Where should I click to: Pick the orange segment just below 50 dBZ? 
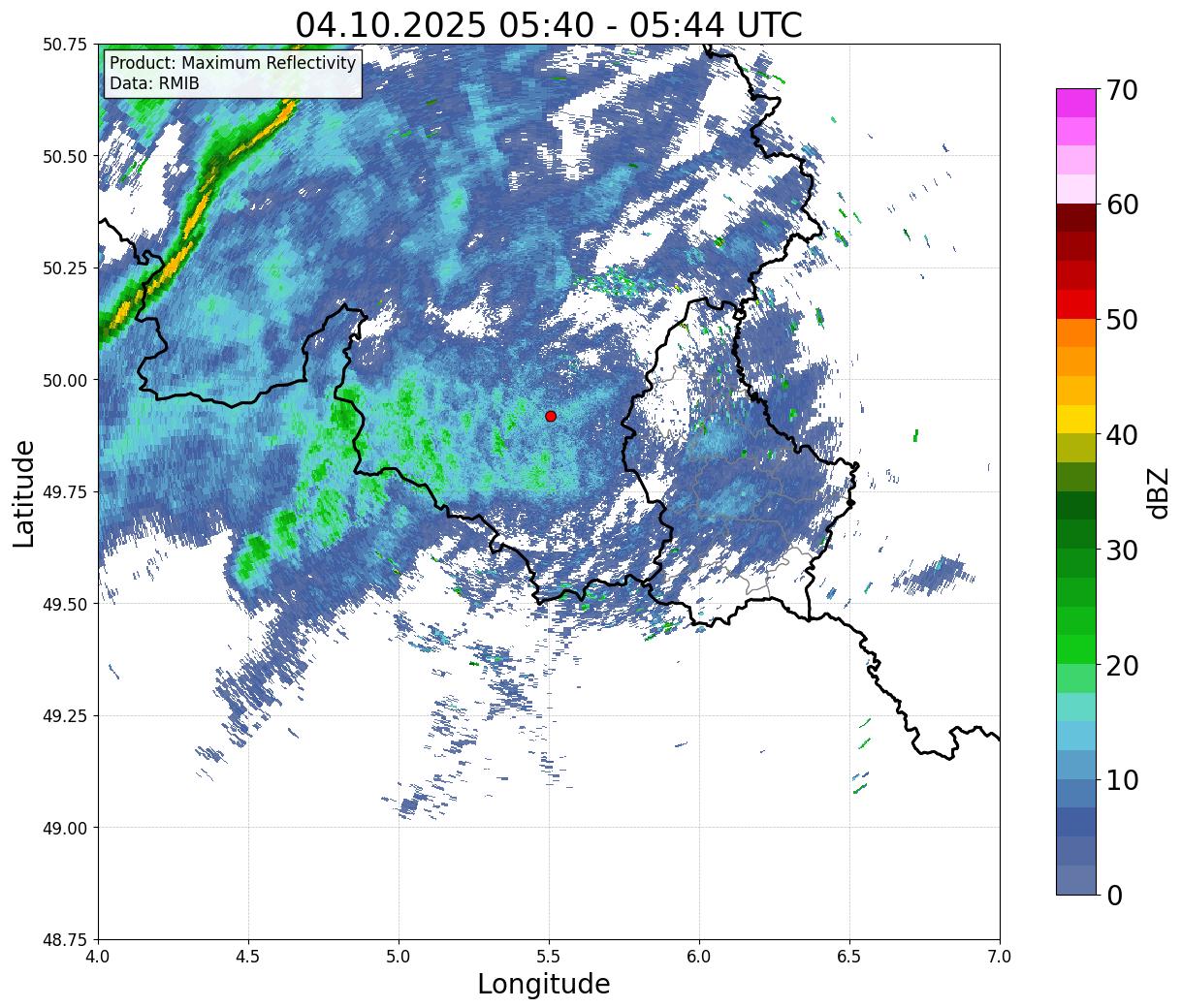point(1076,333)
